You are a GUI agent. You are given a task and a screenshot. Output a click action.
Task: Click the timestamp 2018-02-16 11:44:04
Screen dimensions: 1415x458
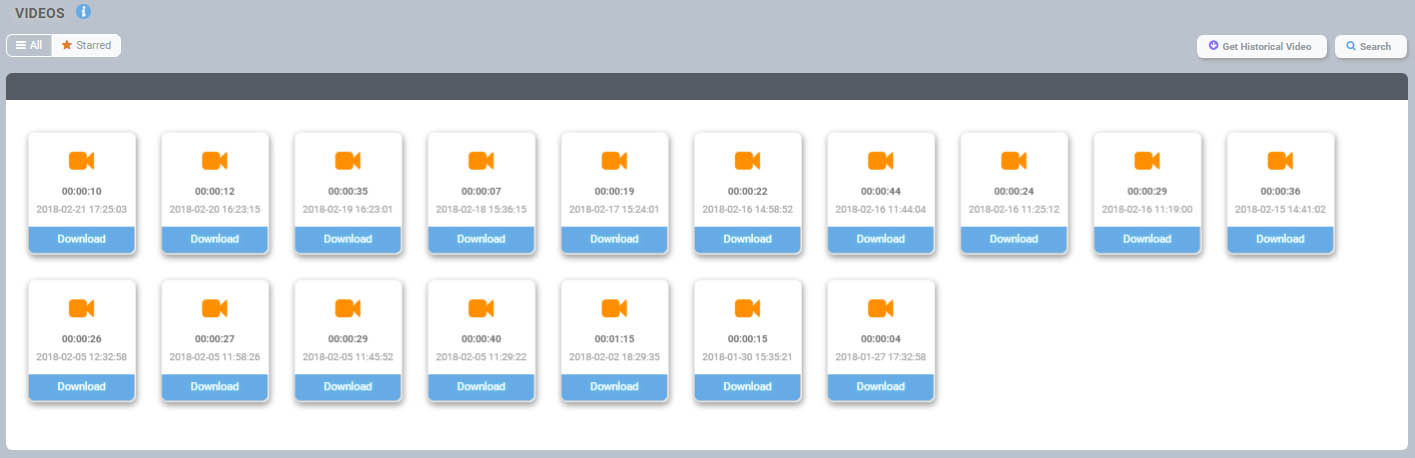pos(881,210)
